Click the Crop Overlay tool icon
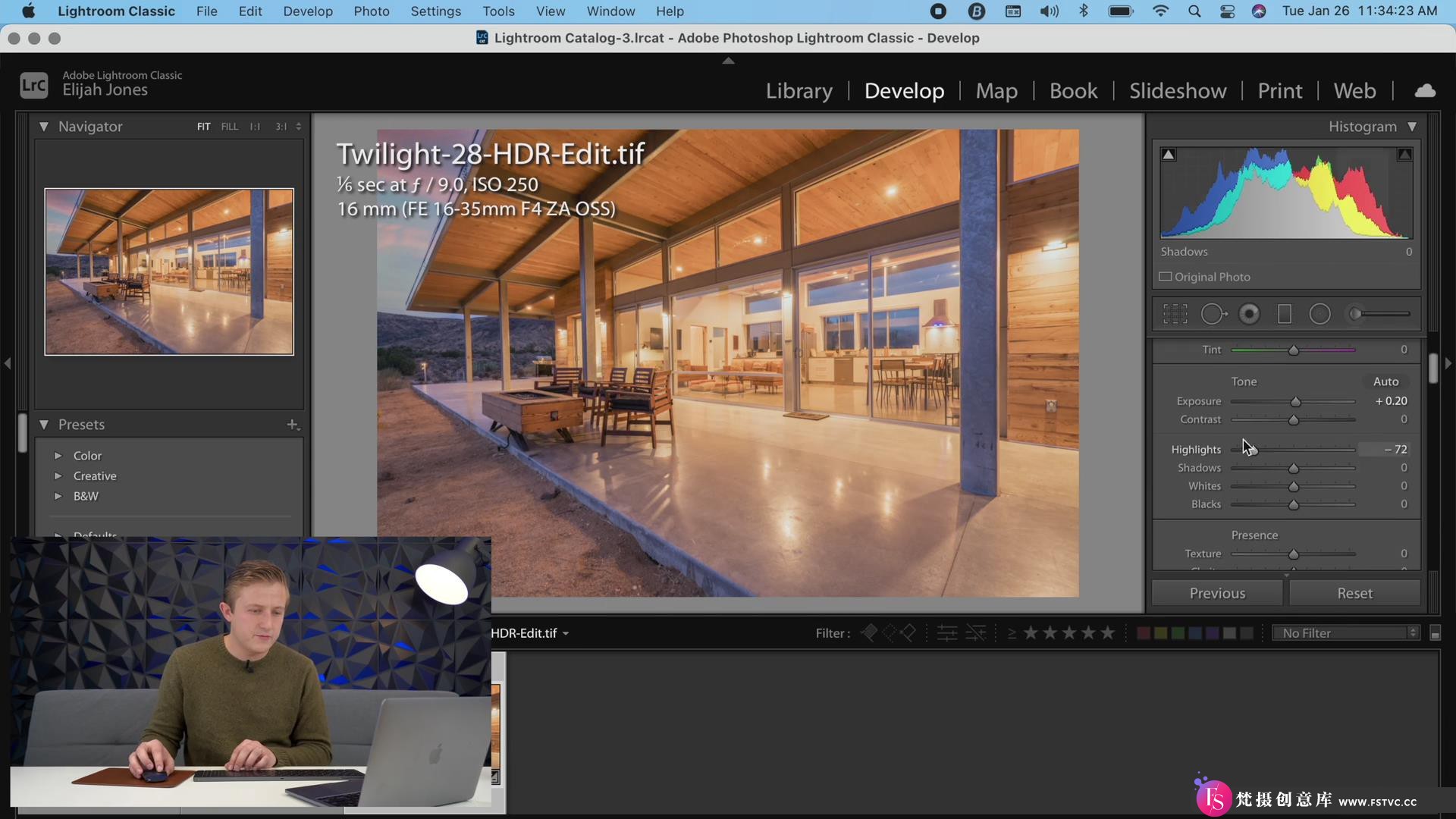Viewport: 1456px width, 819px height. (x=1175, y=314)
